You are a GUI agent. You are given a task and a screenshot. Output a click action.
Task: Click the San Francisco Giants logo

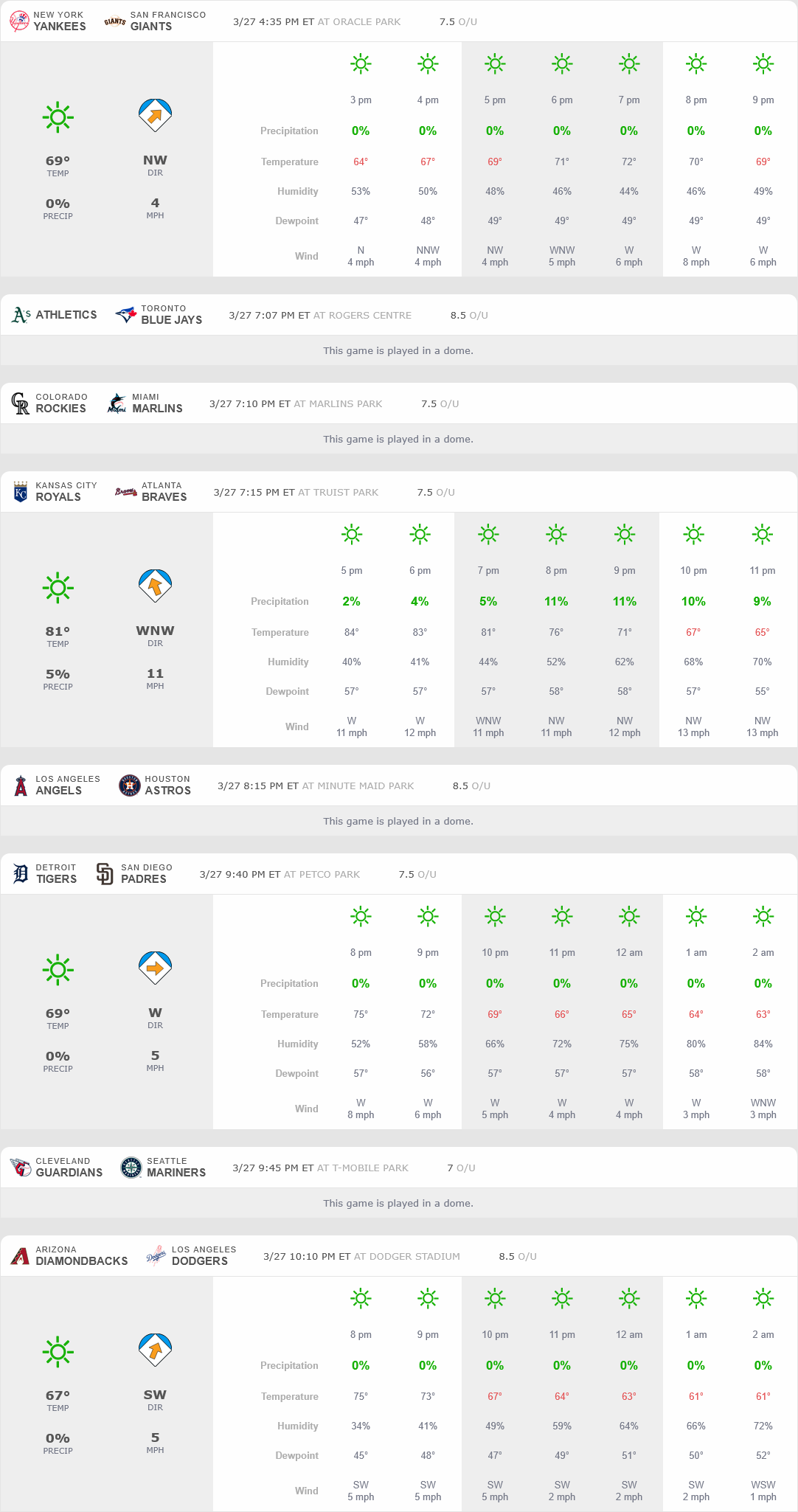click(x=114, y=21)
